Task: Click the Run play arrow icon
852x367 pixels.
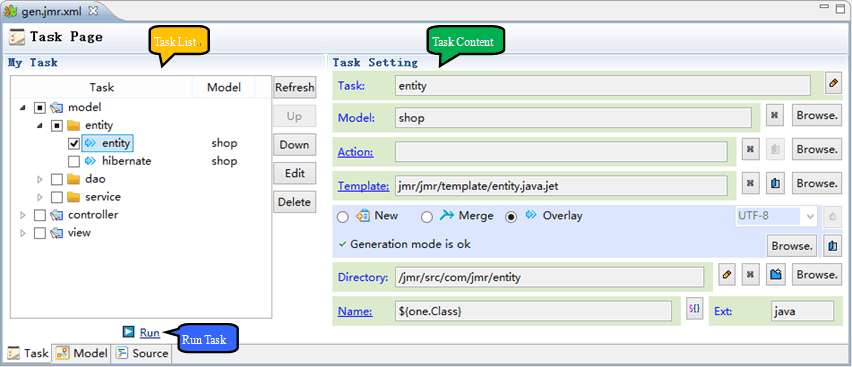Action: click(128, 332)
